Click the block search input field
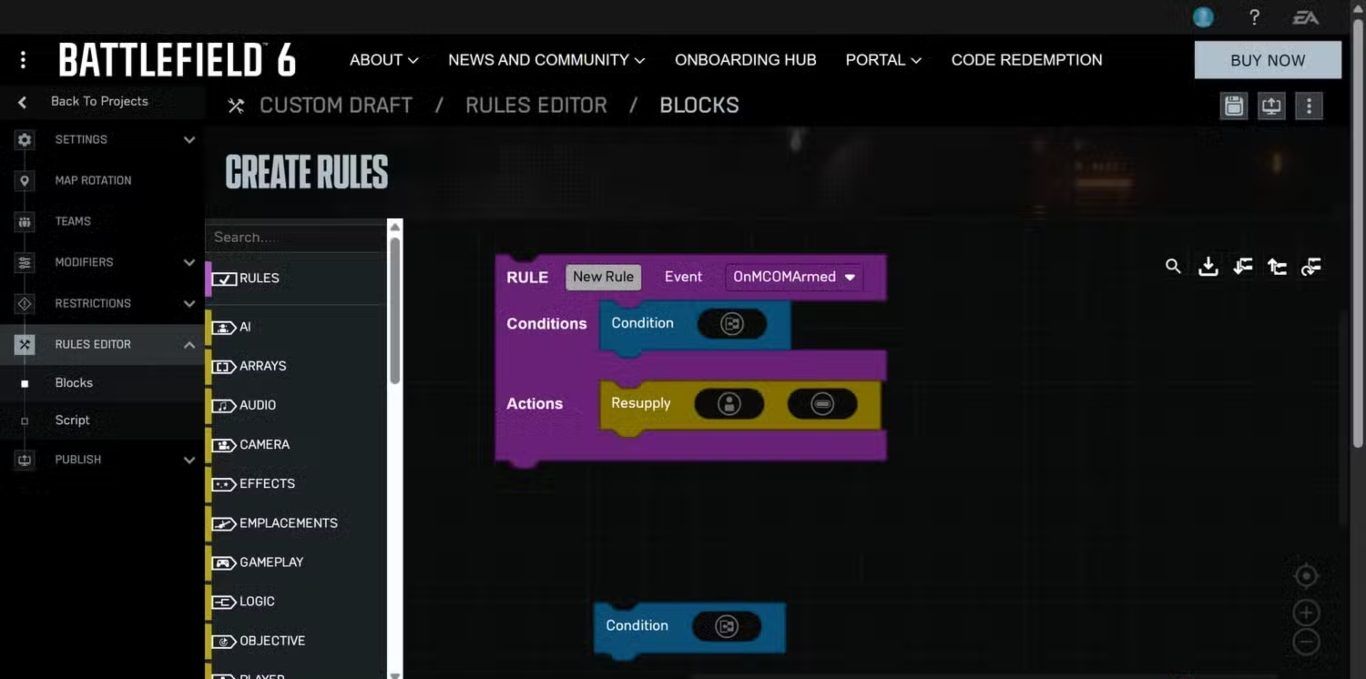This screenshot has height=679, width=1366. [x=295, y=237]
